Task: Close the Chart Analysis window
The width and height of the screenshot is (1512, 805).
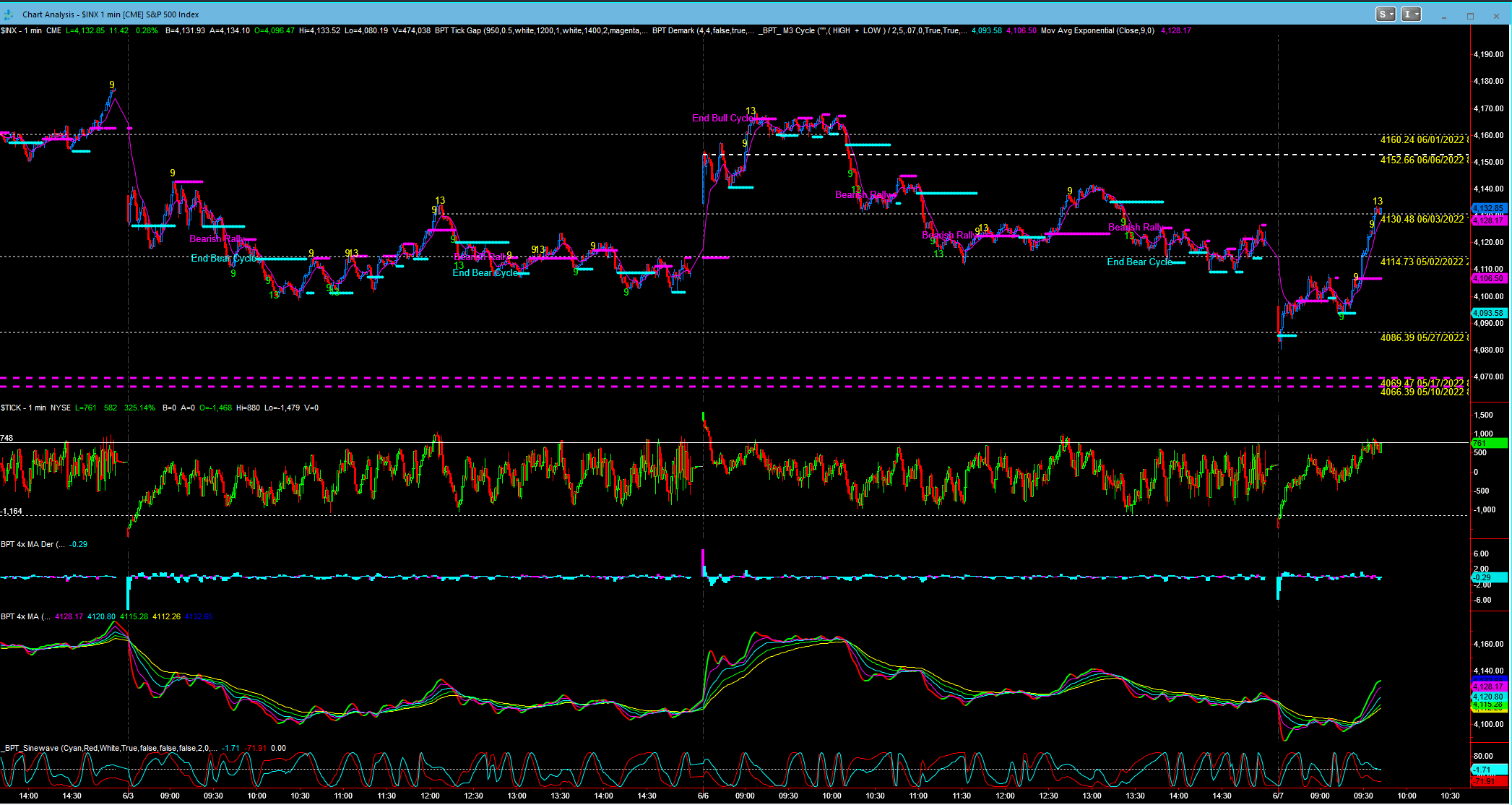Action: pos(1496,15)
